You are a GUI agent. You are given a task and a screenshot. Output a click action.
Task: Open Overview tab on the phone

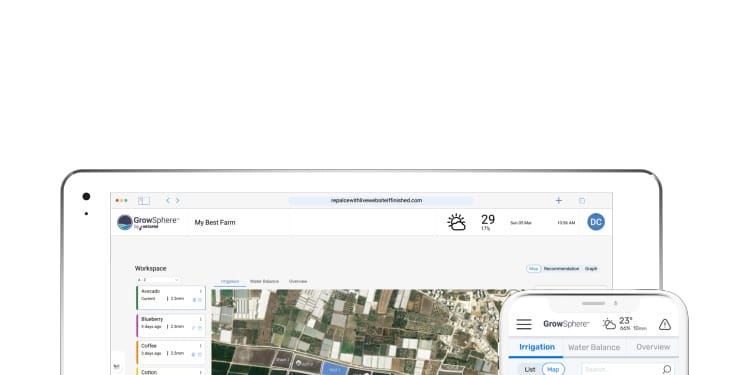point(653,347)
